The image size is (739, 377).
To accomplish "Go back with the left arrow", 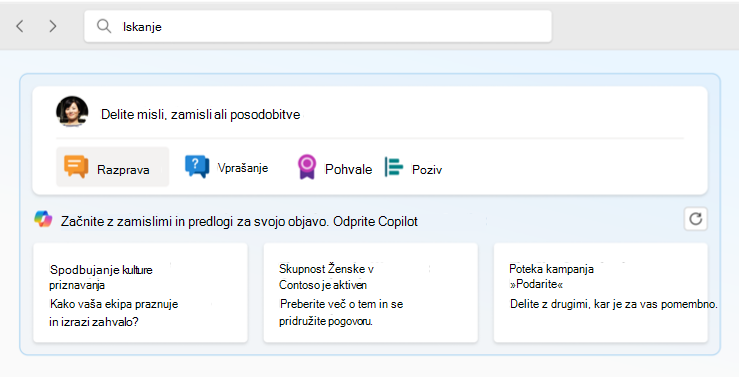I will point(20,26).
